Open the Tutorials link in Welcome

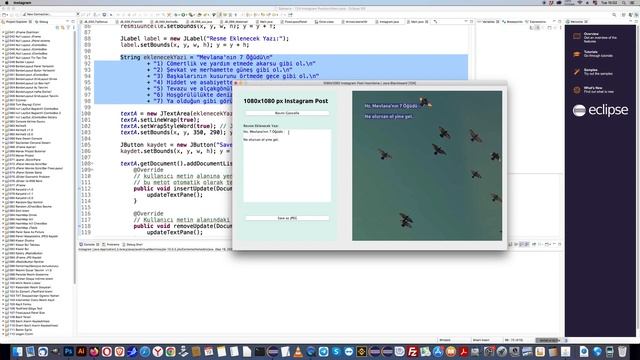(x=591, y=52)
